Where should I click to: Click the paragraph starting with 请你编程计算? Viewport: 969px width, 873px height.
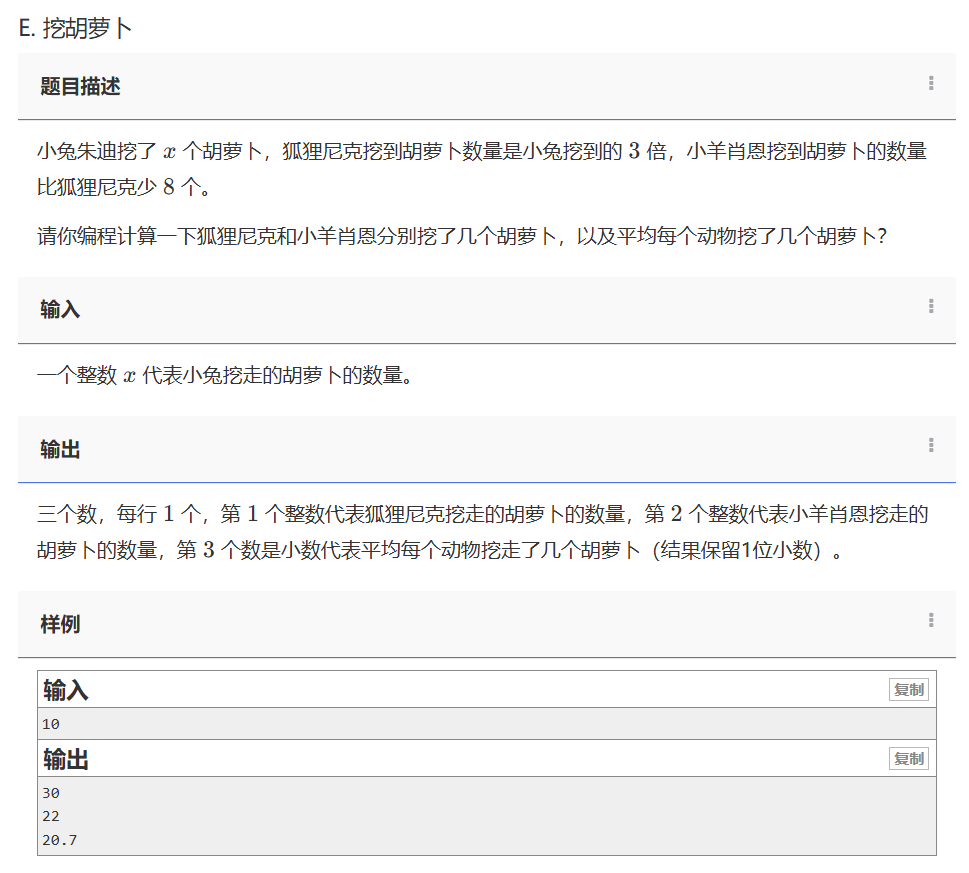462,237
